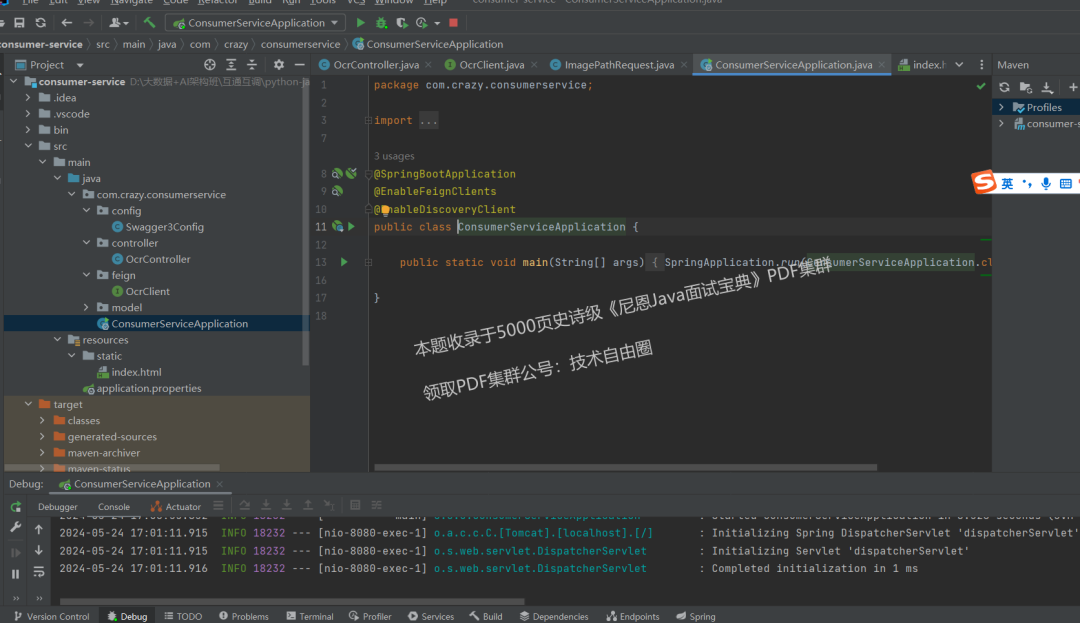Image resolution: width=1080 pixels, height=623 pixels.
Task: Expand the model package
Action: point(86,307)
